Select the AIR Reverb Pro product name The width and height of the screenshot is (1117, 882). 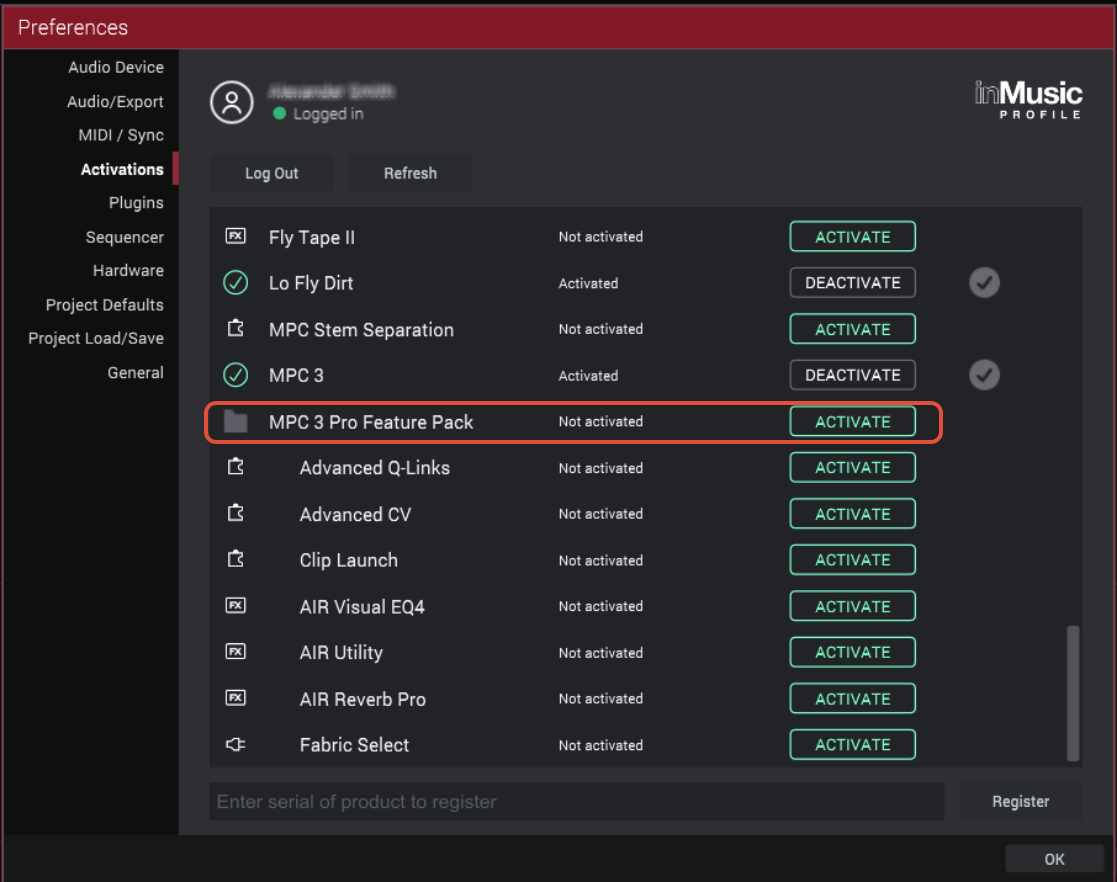tap(363, 699)
